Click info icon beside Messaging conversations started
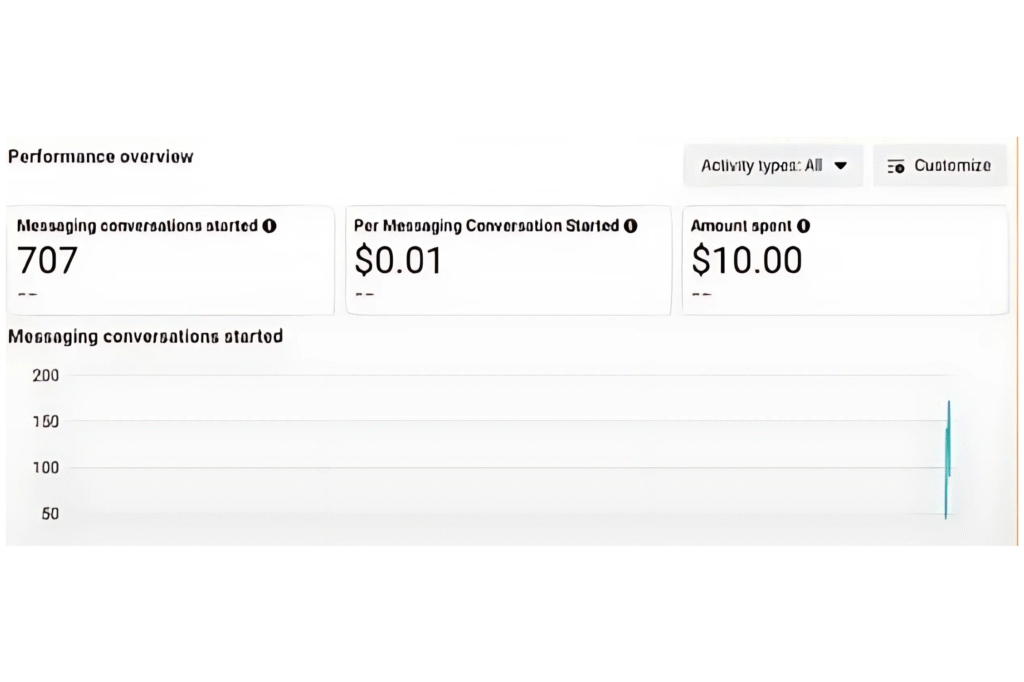 [x=269, y=226]
